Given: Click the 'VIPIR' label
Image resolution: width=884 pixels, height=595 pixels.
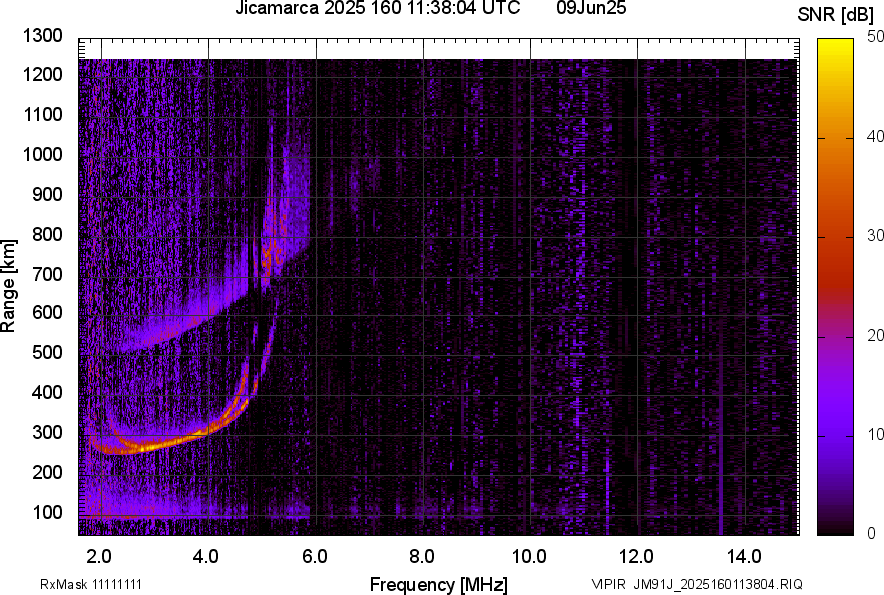Looking at the screenshot, I should [608, 584].
